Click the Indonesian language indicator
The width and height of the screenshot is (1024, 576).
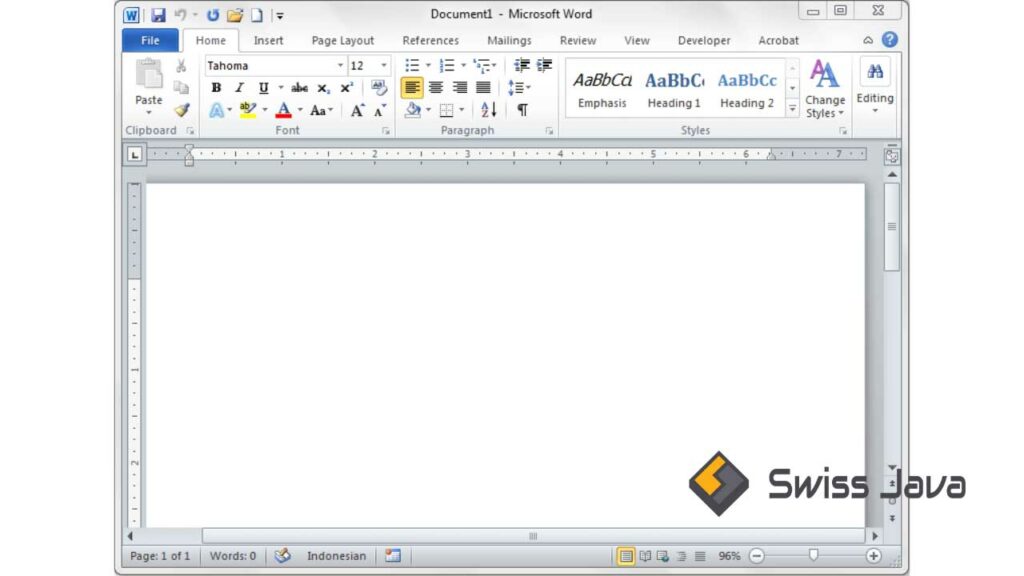click(x=336, y=555)
